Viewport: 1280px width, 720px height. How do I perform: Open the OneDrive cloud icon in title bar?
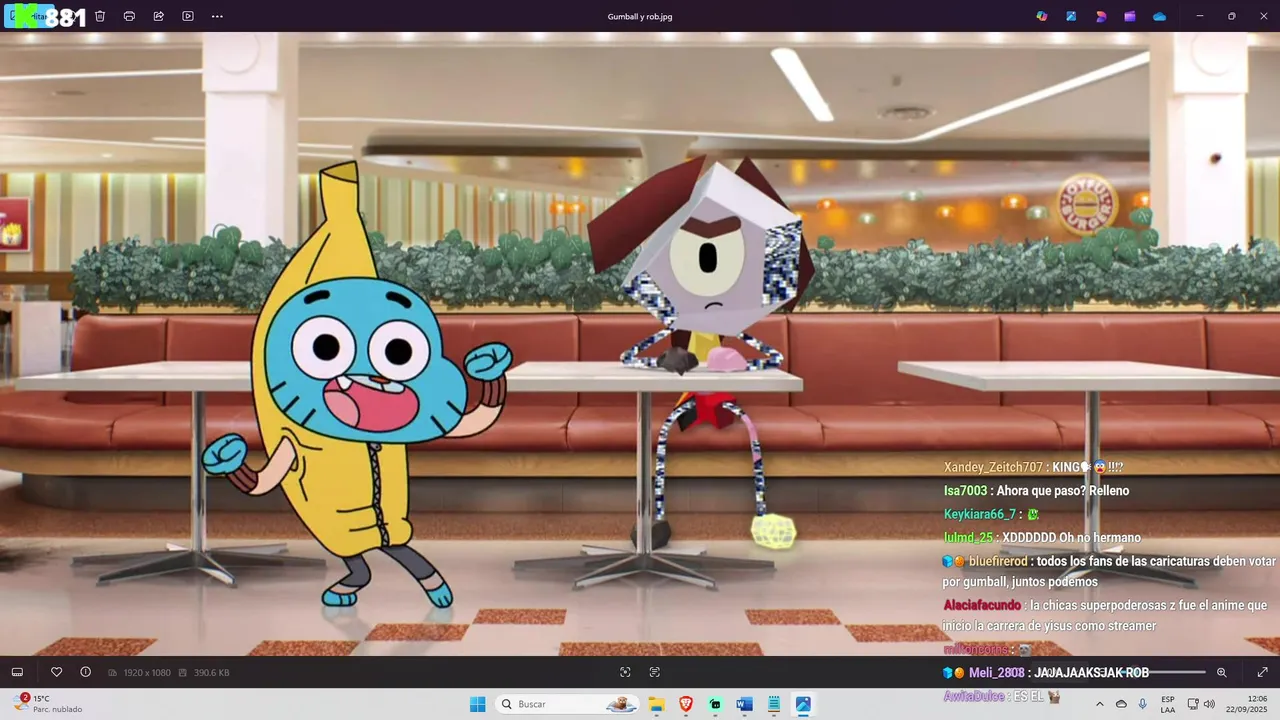point(1159,16)
